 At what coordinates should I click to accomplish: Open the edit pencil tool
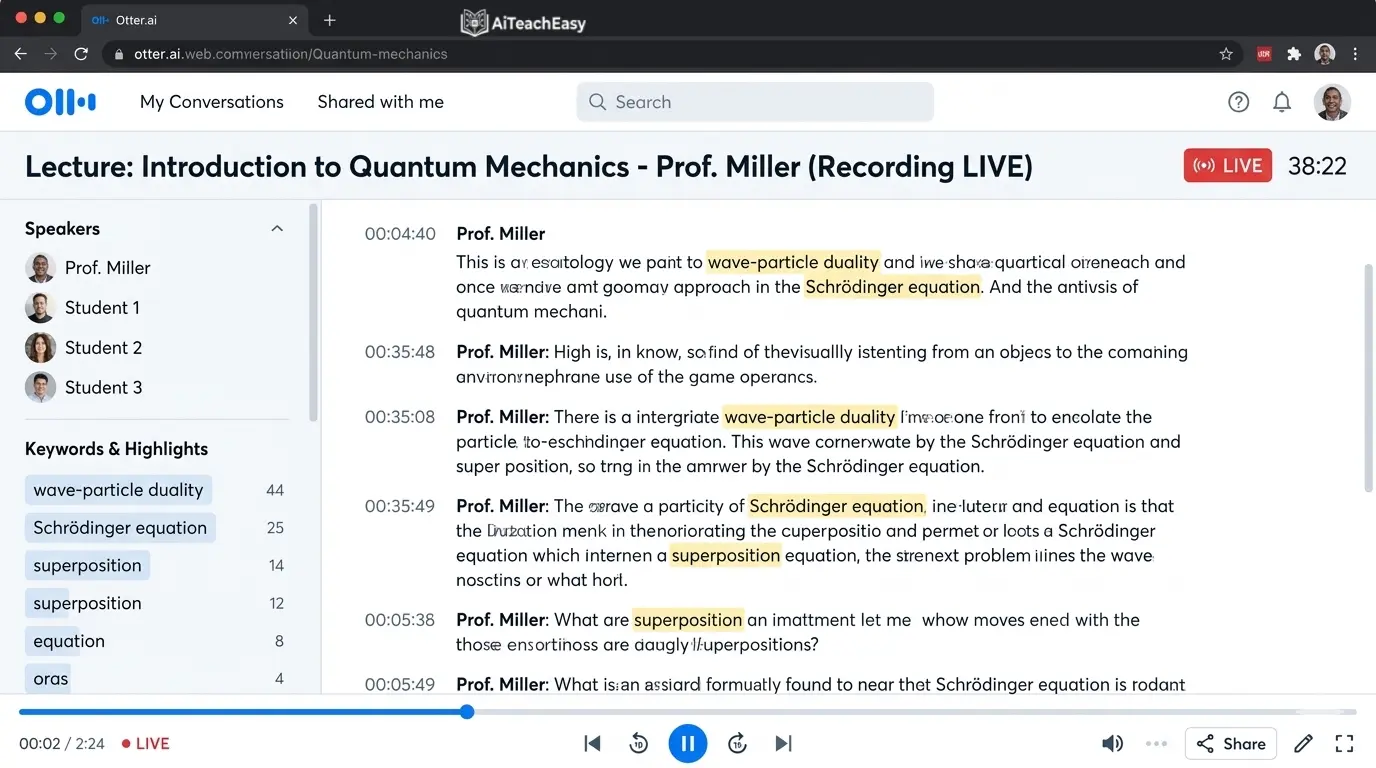tap(1303, 743)
